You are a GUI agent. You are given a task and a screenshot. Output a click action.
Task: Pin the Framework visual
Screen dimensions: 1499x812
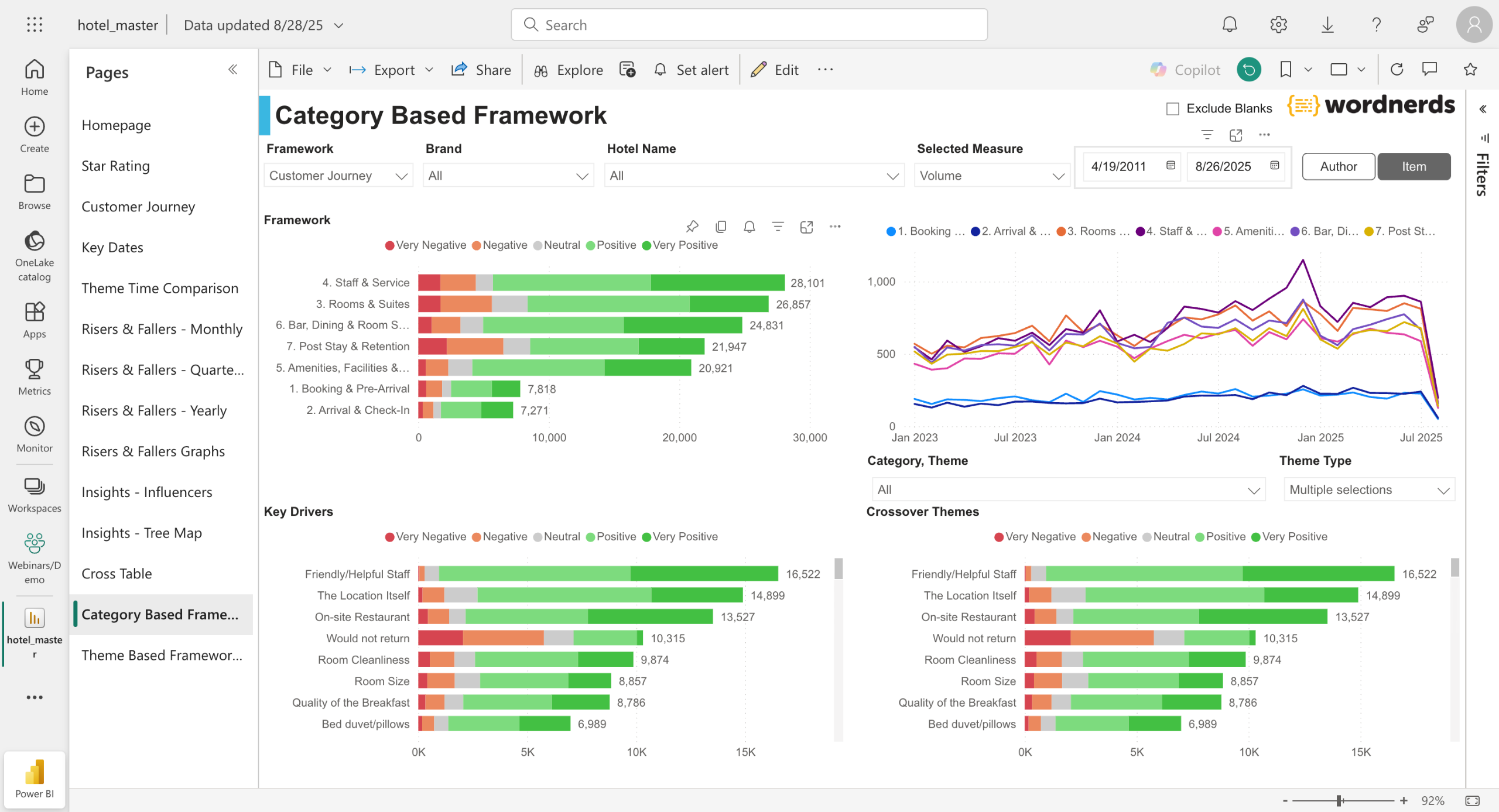692,227
